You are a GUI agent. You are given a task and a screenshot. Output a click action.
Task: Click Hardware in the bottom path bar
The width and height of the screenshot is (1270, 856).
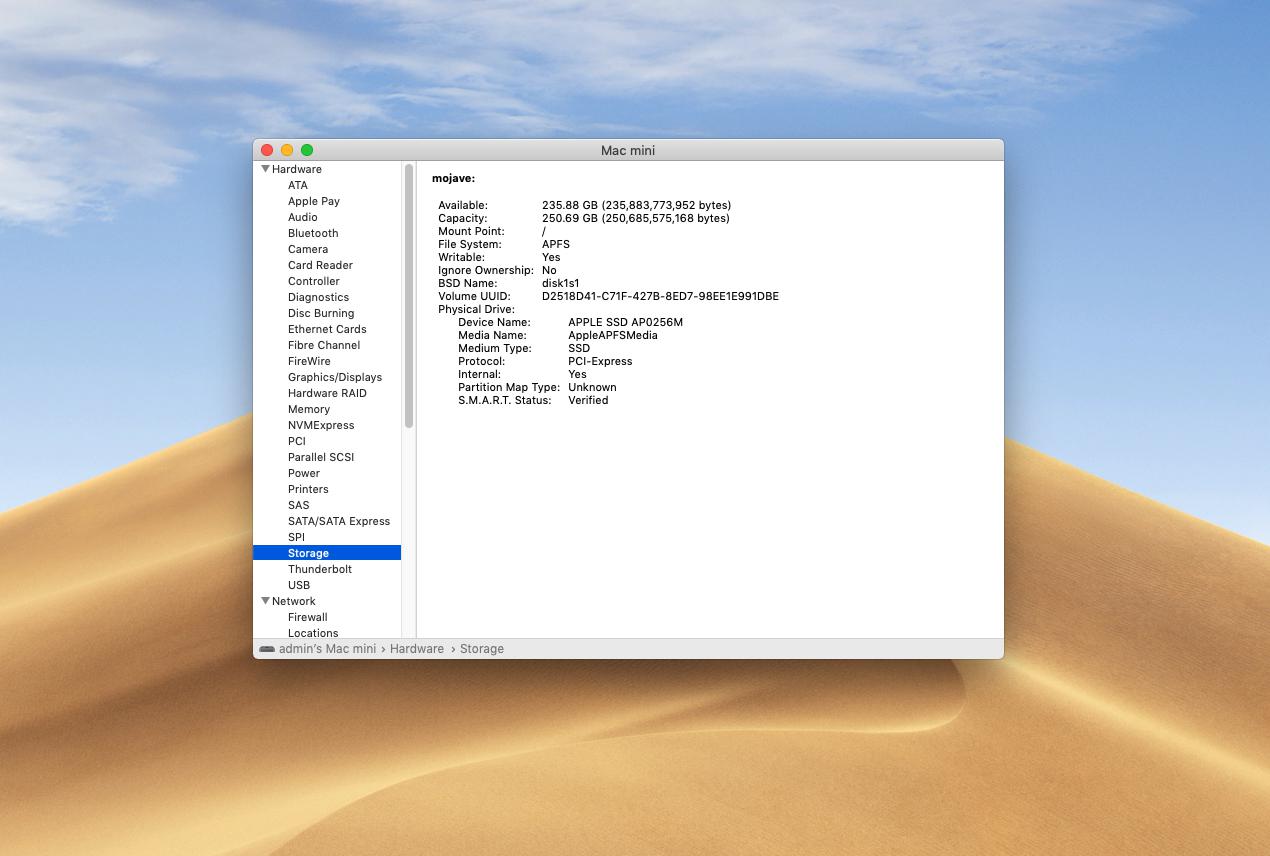[416, 649]
